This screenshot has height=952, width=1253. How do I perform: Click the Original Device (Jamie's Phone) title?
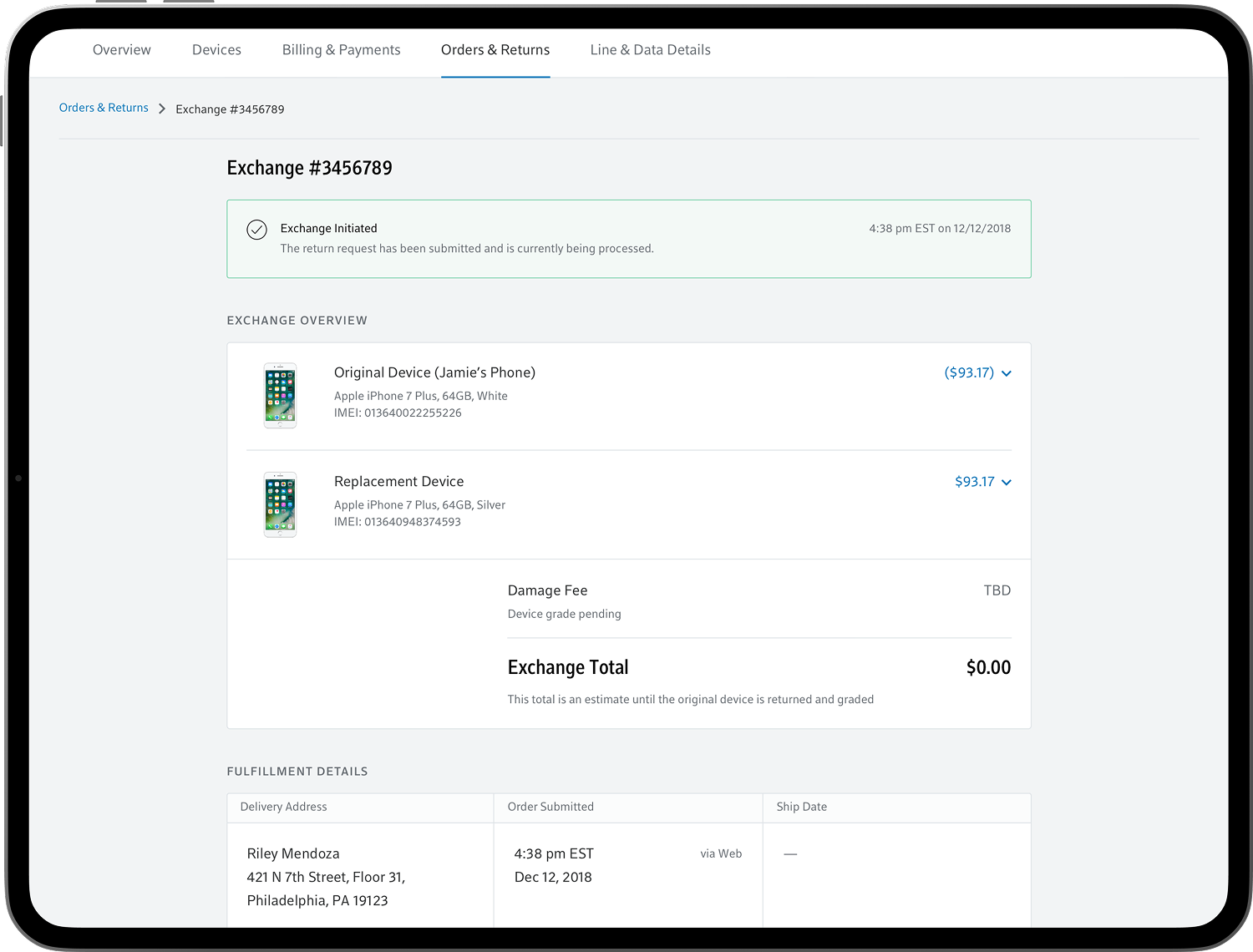coord(434,372)
